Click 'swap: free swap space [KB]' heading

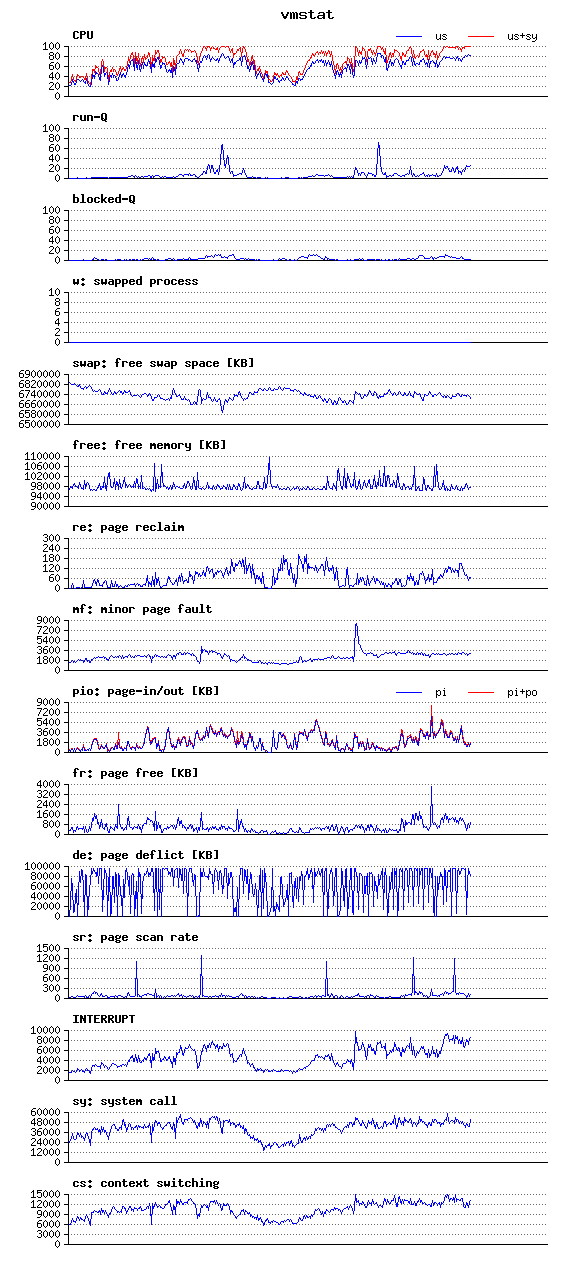point(163,363)
